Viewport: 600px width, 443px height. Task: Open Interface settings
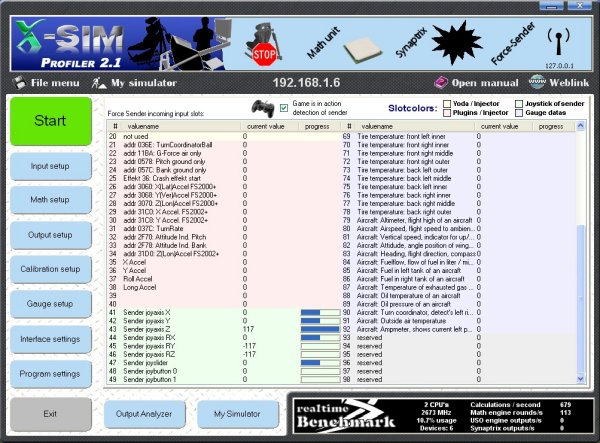click(x=51, y=339)
